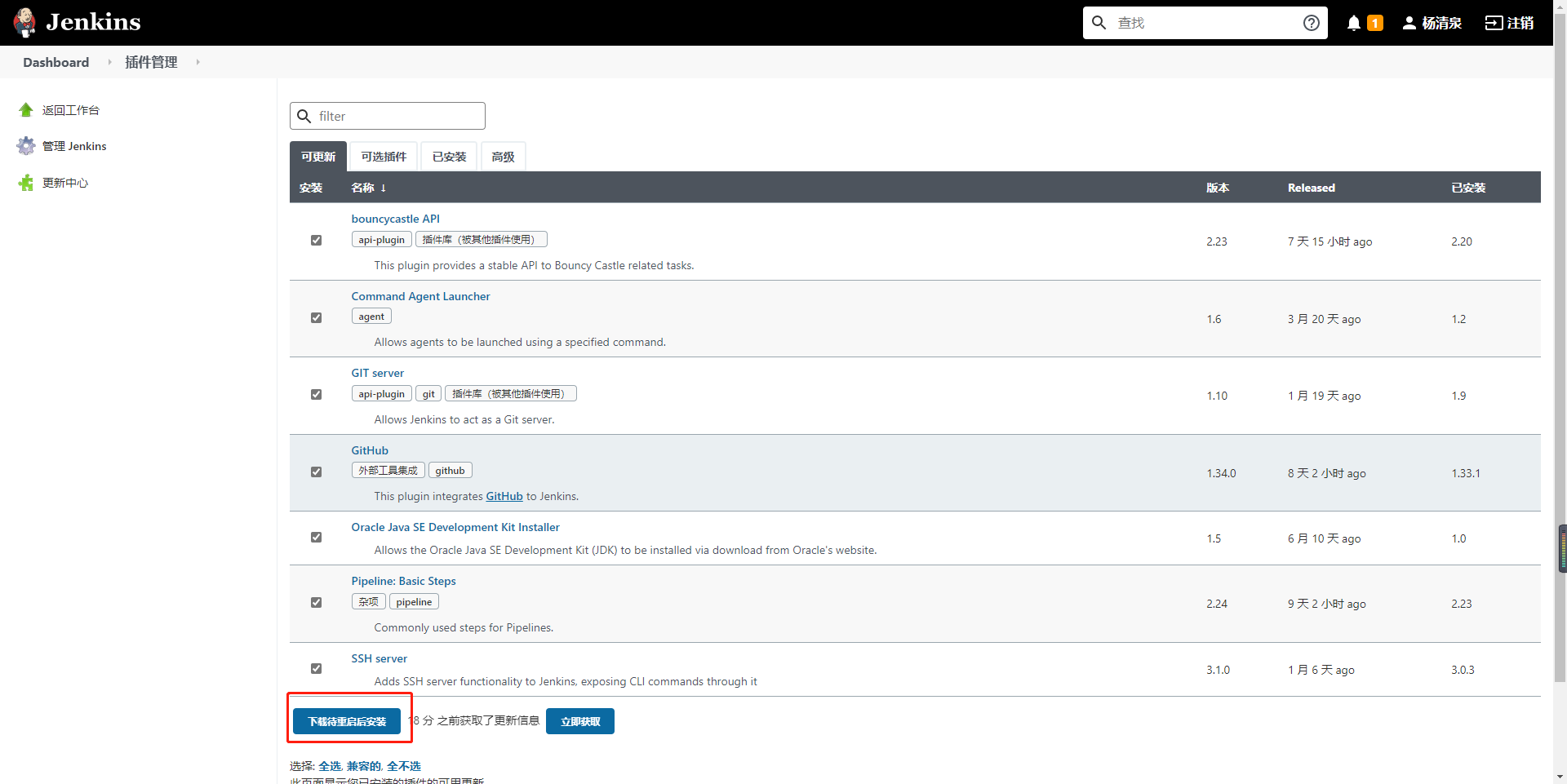Viewport: 1567px width, 784px height.
Task: Click the green up arrow for 返回工作台
Action: (26, 110)
